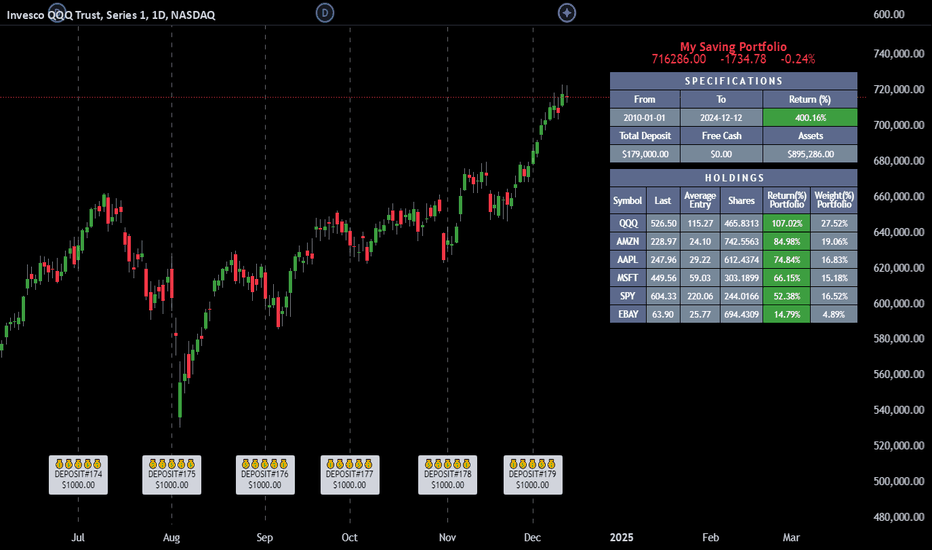Click QQQ last price 526.50

(x=663, y=224)
